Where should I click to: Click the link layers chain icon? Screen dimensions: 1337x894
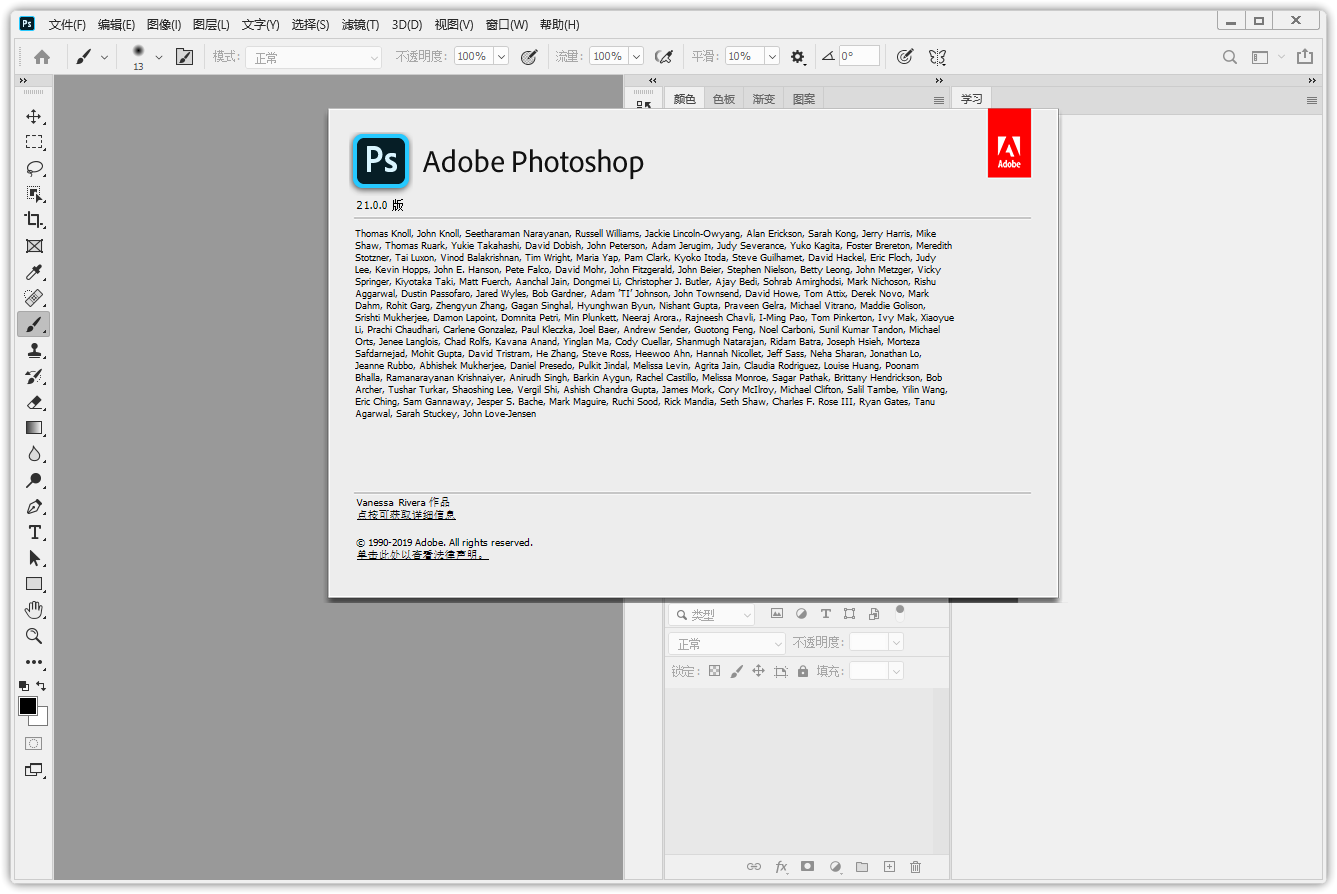tap(754, 867)
